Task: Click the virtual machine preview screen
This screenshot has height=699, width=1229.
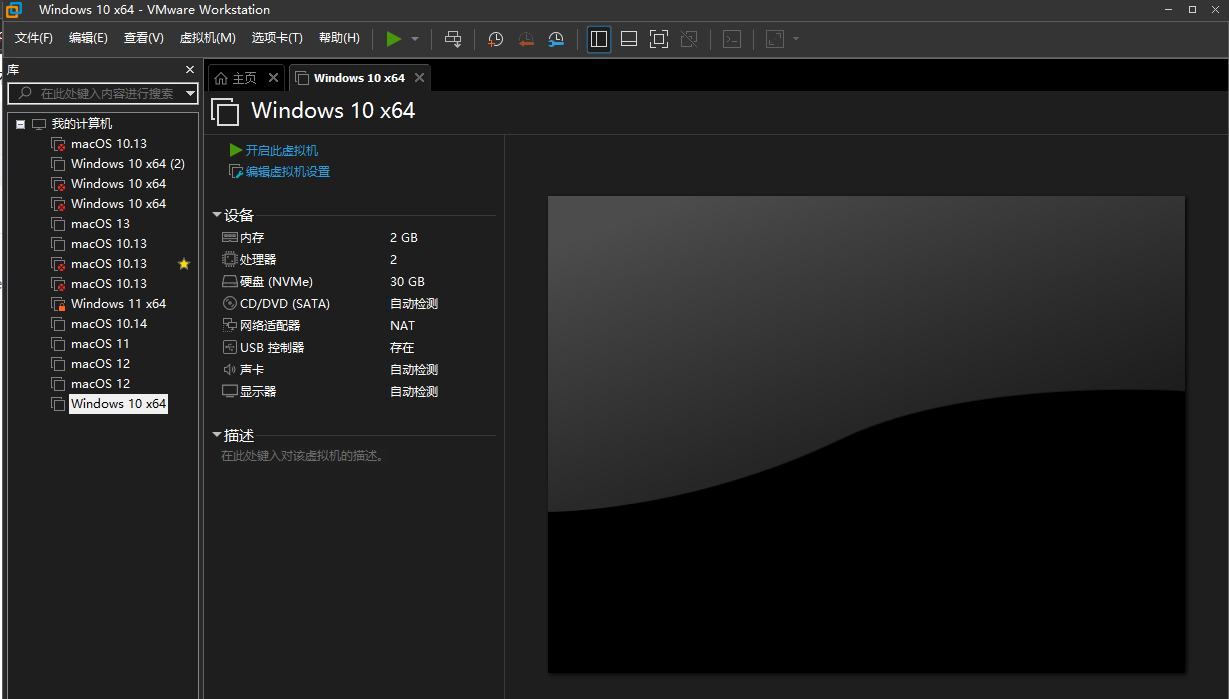Action: pos(866,434)
